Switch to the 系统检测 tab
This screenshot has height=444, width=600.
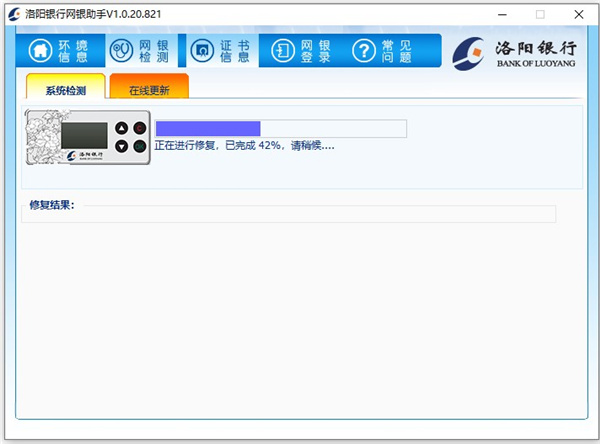click(x=65, y=86)
